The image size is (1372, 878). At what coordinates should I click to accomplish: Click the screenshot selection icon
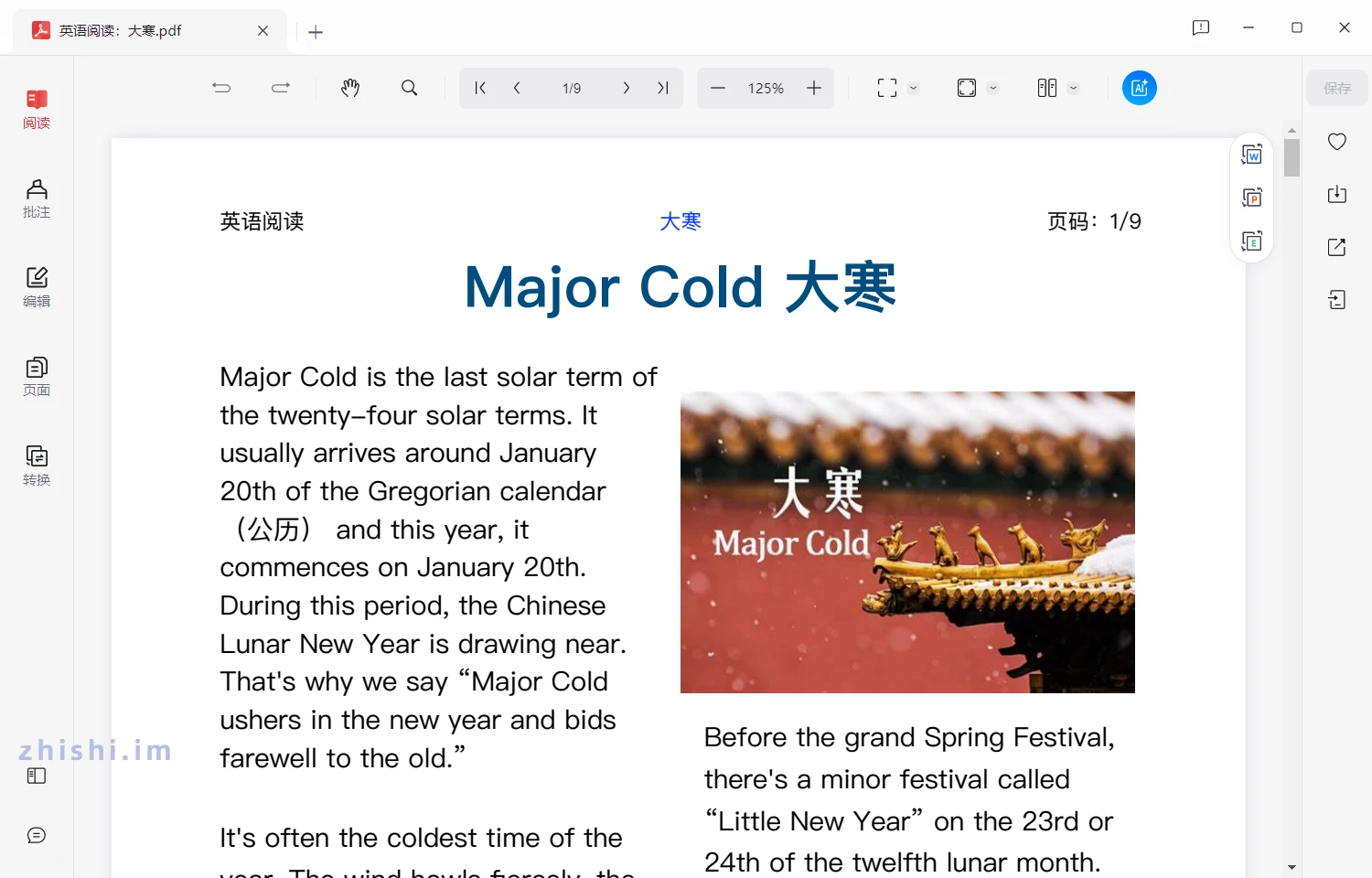click(887, 88)
